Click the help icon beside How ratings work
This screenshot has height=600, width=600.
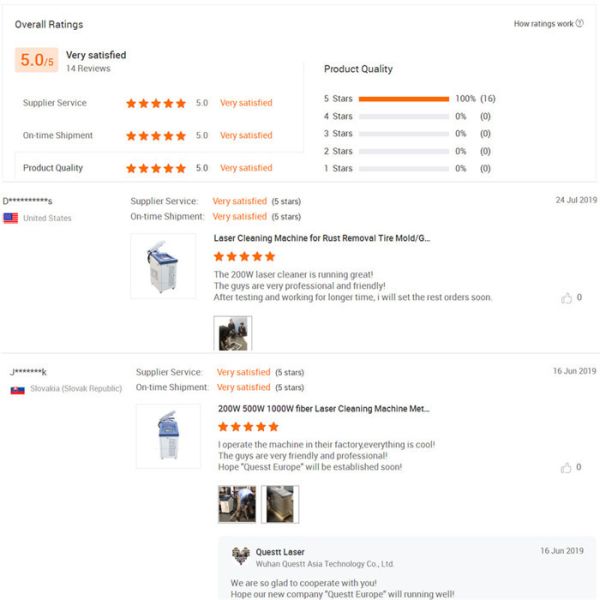(x=580, y=24)
